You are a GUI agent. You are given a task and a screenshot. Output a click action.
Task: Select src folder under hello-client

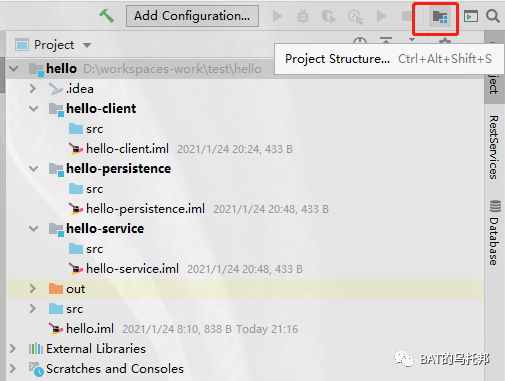point(95,129)
